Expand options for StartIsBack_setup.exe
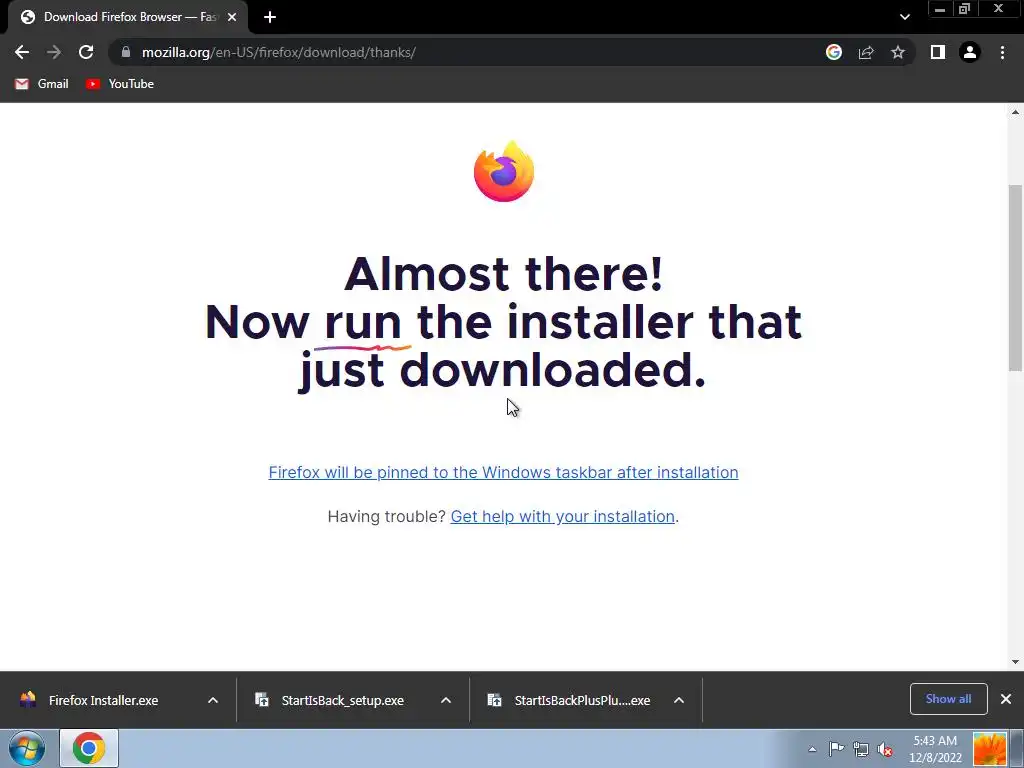The width and height of the screenshot is (1024, 768). pyautogui.click(x=446, y=700)
